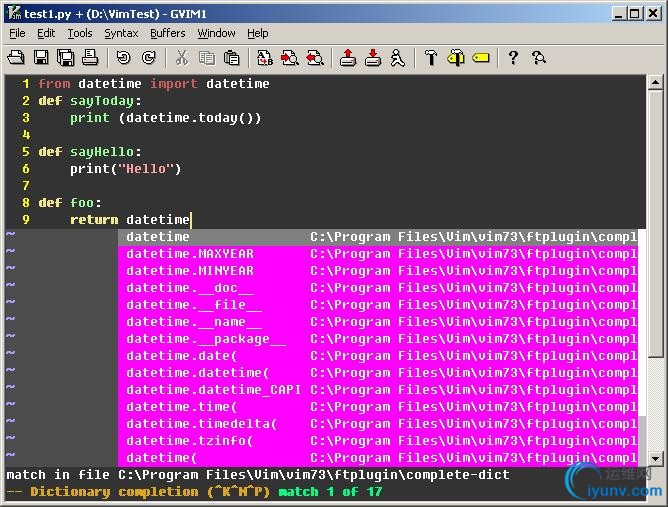Maximize the GVIM1 window
This screenshot has height=507, width=668.
coord(634,14)
